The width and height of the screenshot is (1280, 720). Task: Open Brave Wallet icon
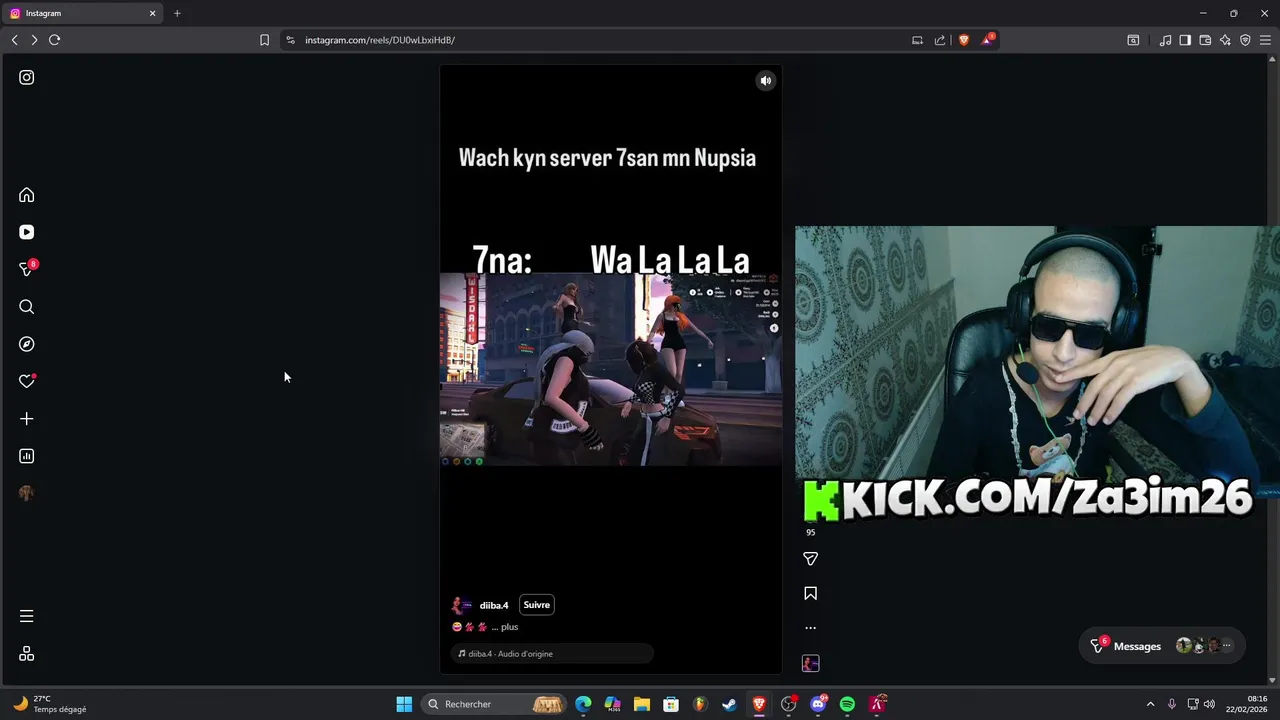click(1205, 40)
